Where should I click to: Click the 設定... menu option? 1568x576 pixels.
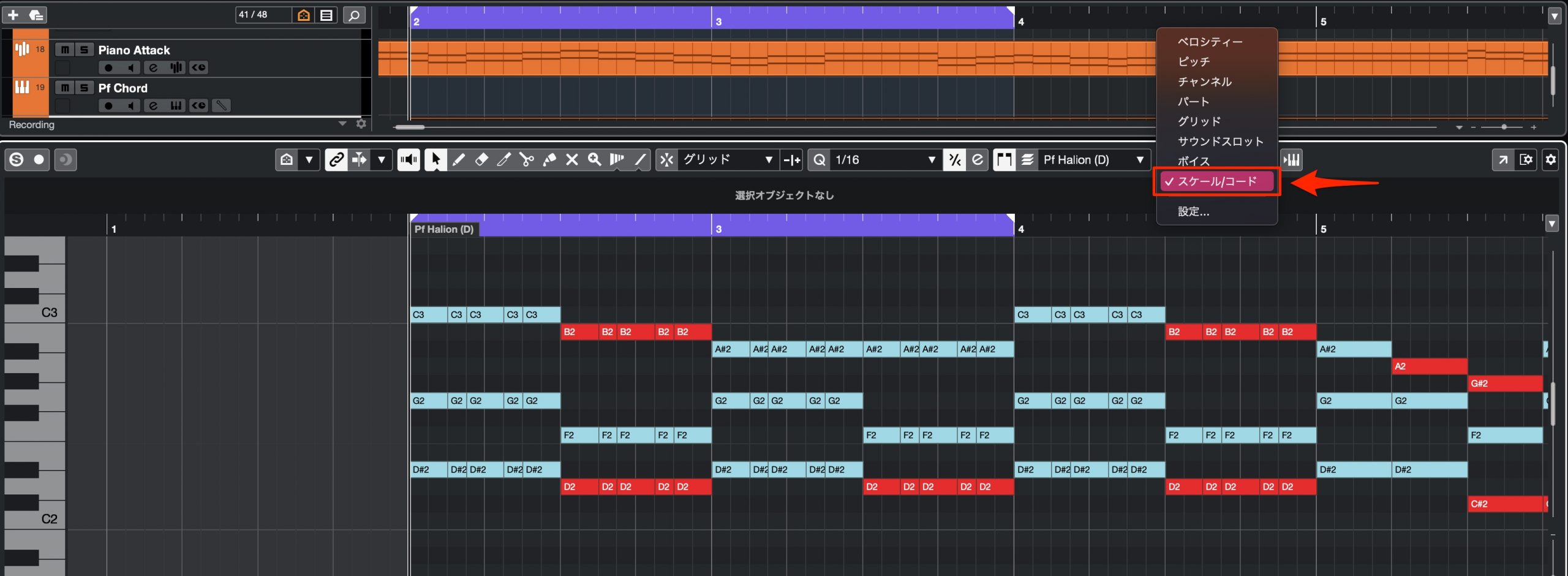point(1193,211)
